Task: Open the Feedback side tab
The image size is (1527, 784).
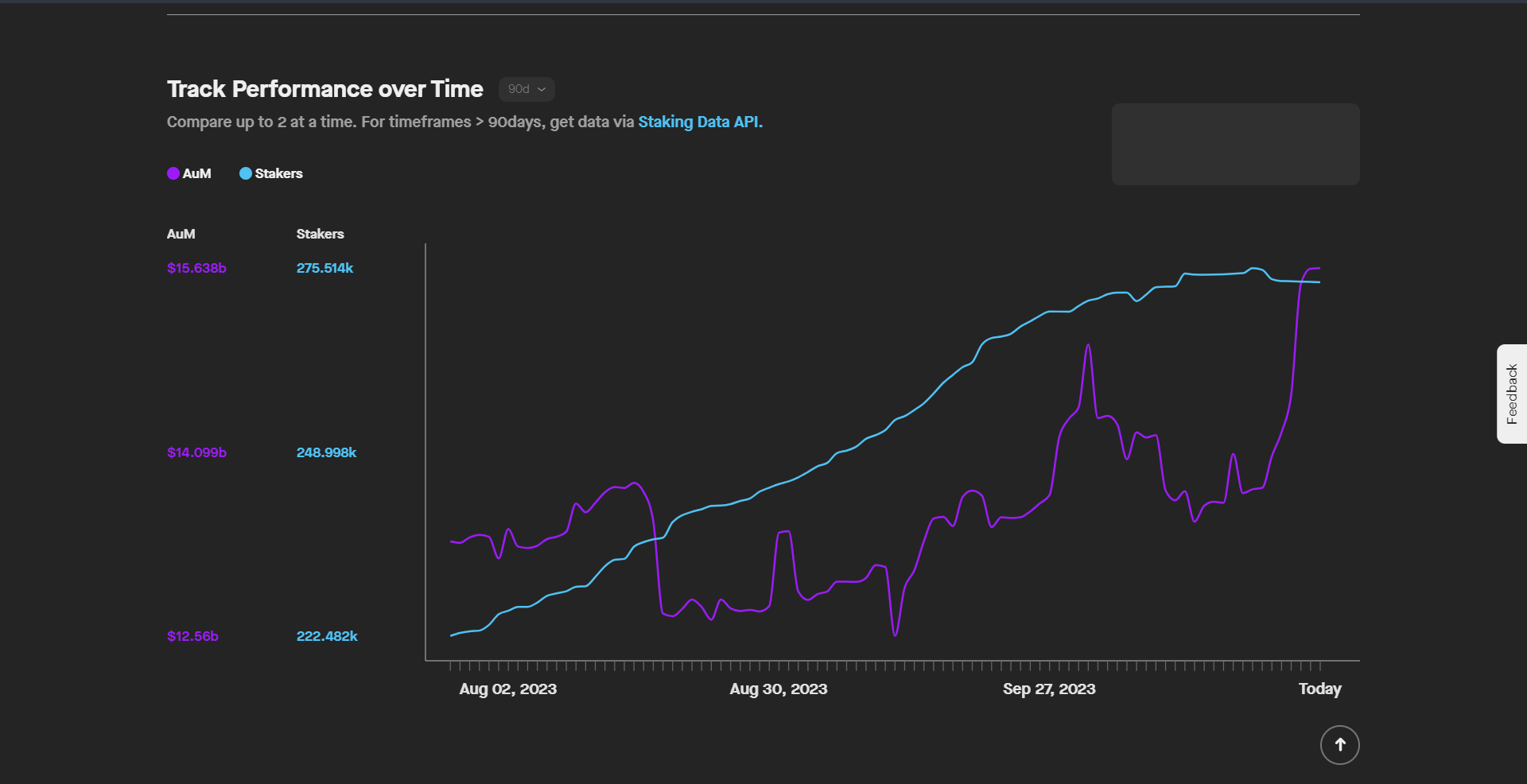Action: [1512, 394]
